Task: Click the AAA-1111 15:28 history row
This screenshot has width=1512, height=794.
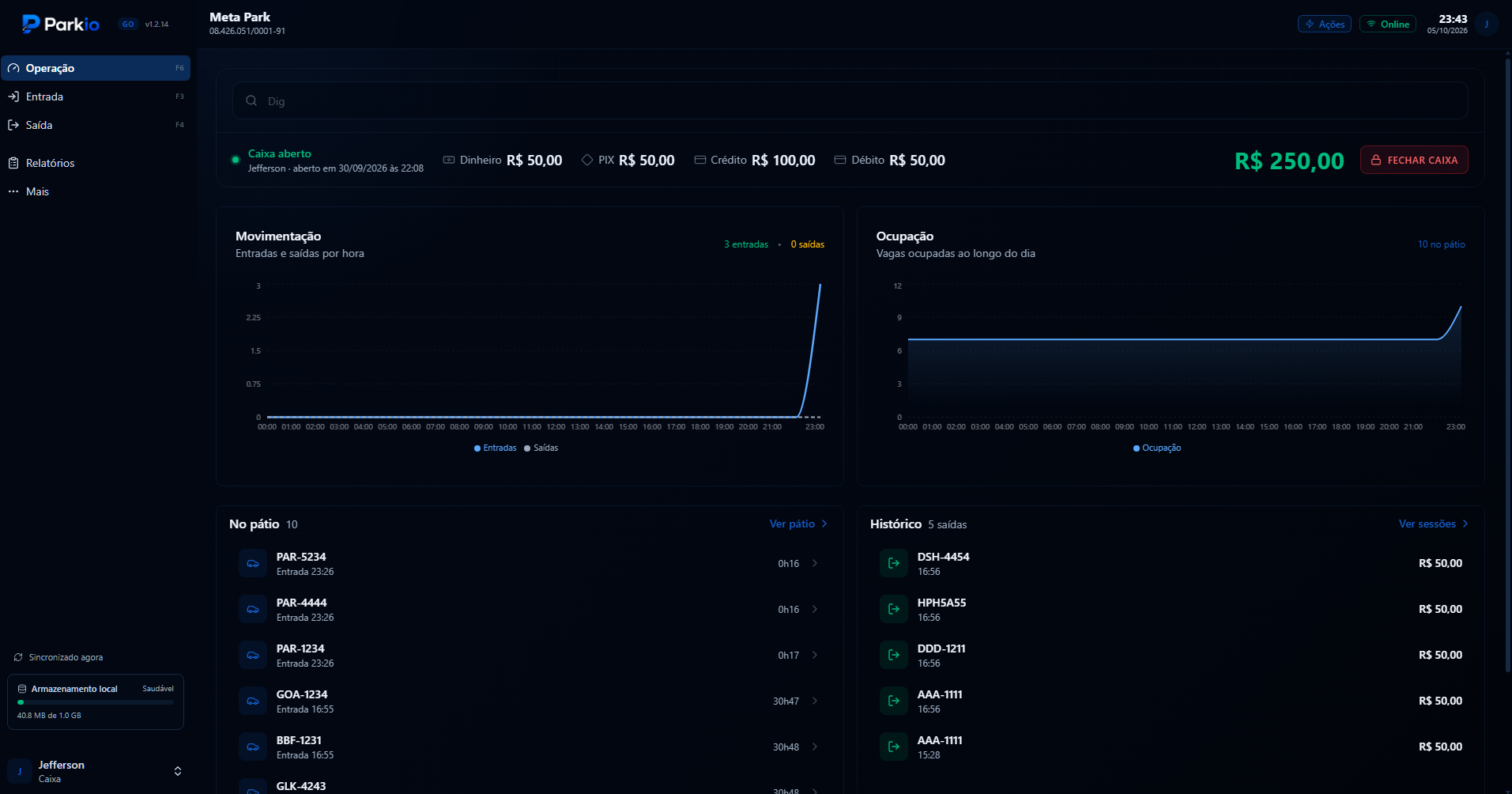Action: (1171, 747)
